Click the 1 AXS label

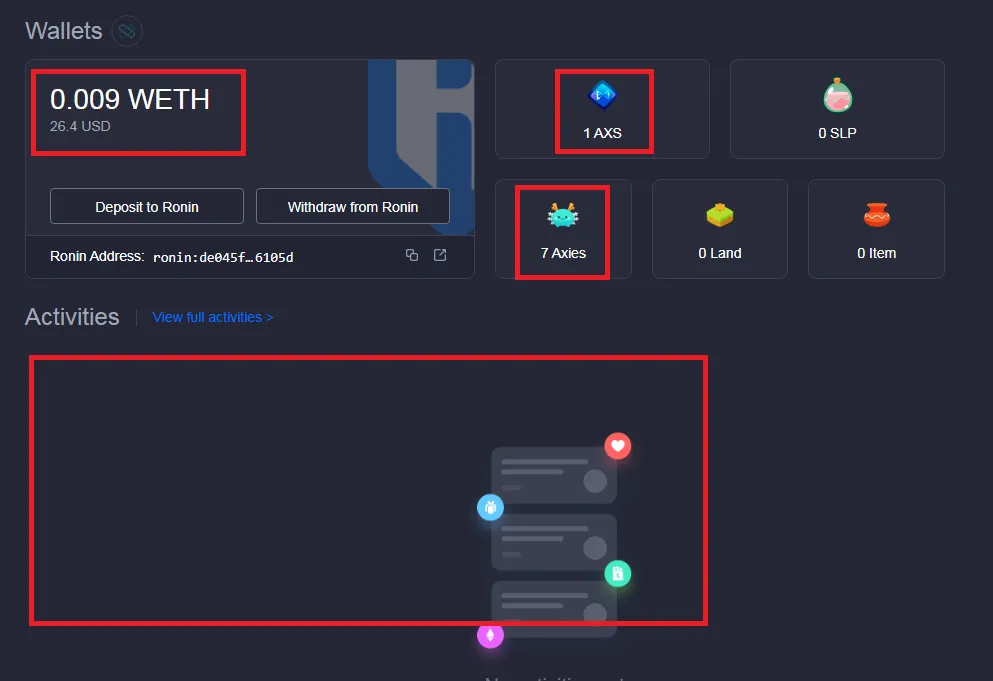tap(602, 133)
